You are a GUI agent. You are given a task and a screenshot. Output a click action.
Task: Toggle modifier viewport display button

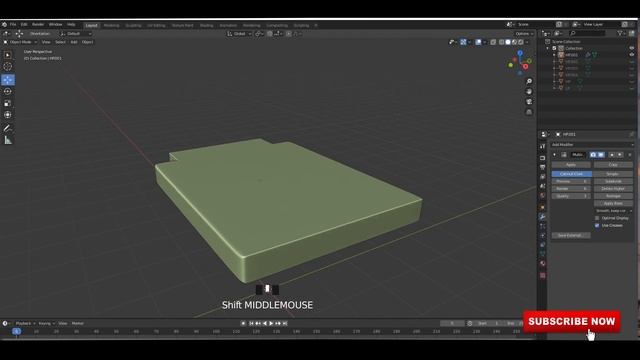(x=601, y=155)
